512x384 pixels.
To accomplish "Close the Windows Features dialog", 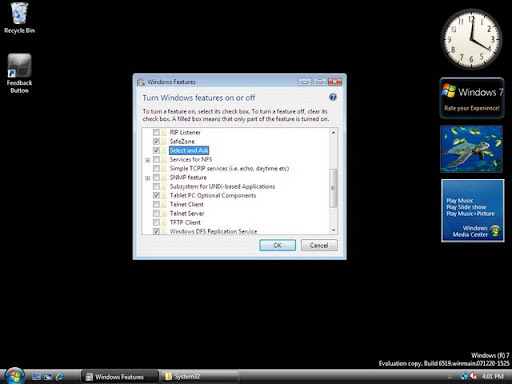I will [x=335, y=82].
